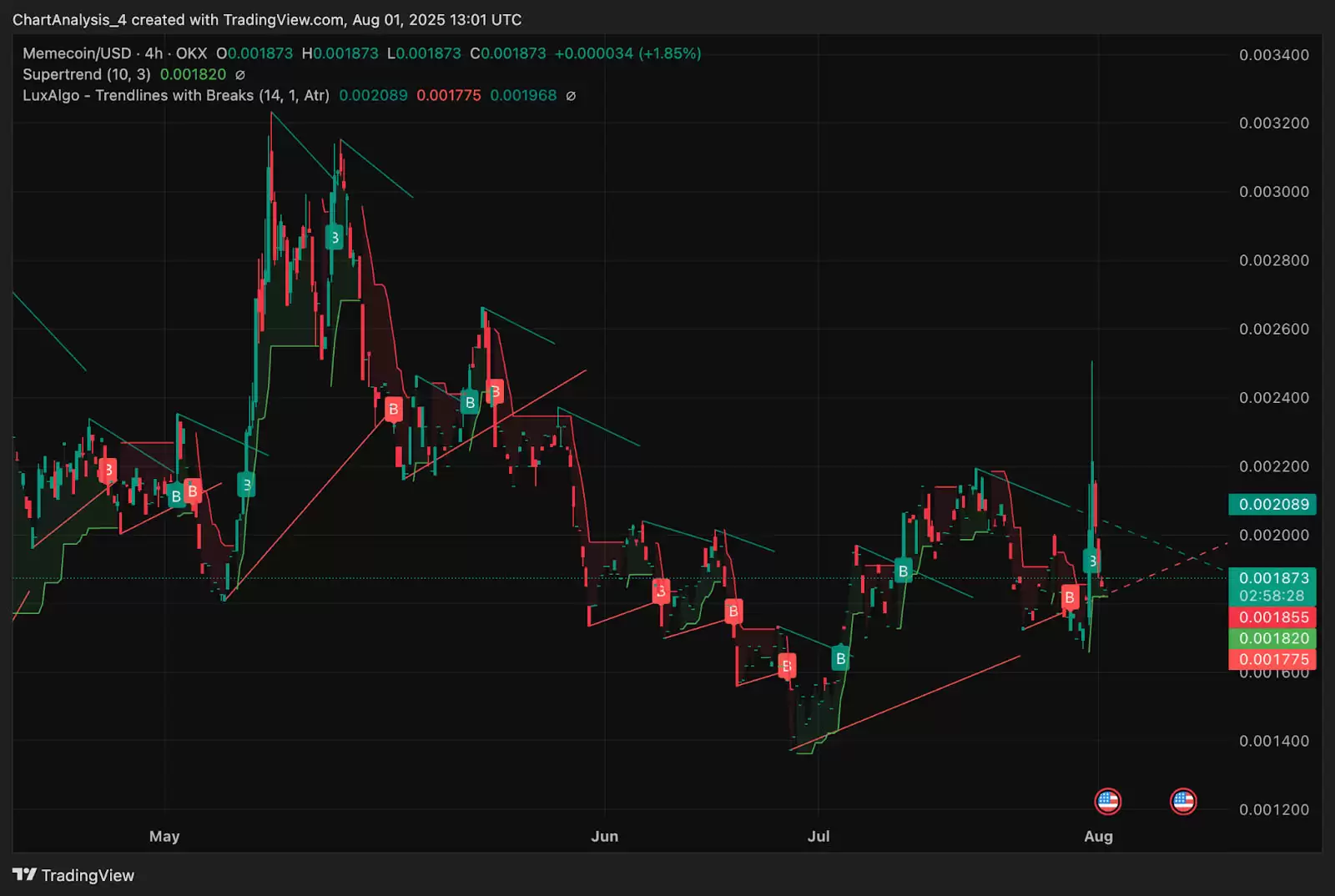The height and width of the screenshot is (896, 1335).
Task: Click the red B signal closest to Aug
Action: coord(1069,596)
